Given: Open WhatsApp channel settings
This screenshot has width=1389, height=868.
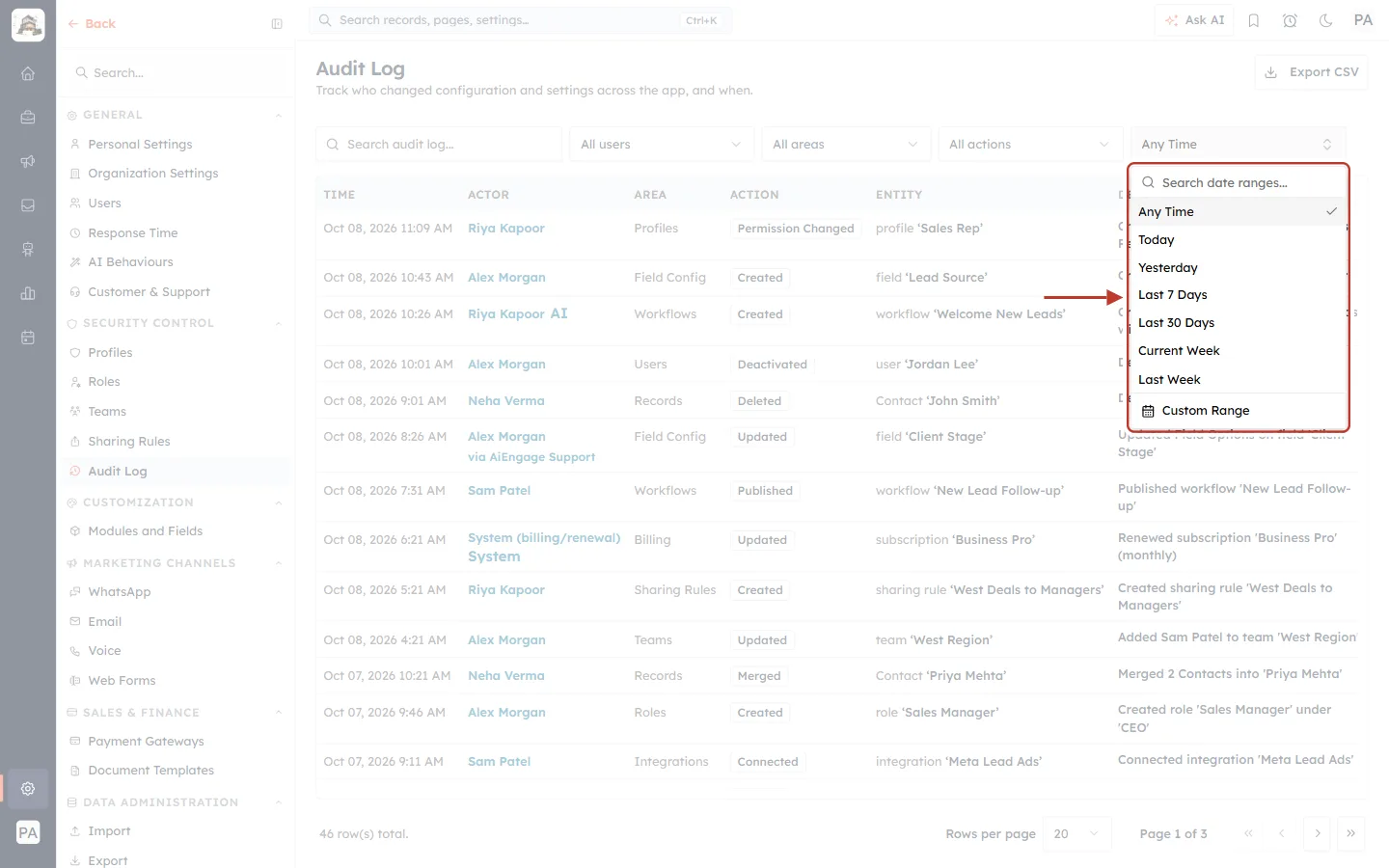Looking at the screenshot, I should coord(120,592).
